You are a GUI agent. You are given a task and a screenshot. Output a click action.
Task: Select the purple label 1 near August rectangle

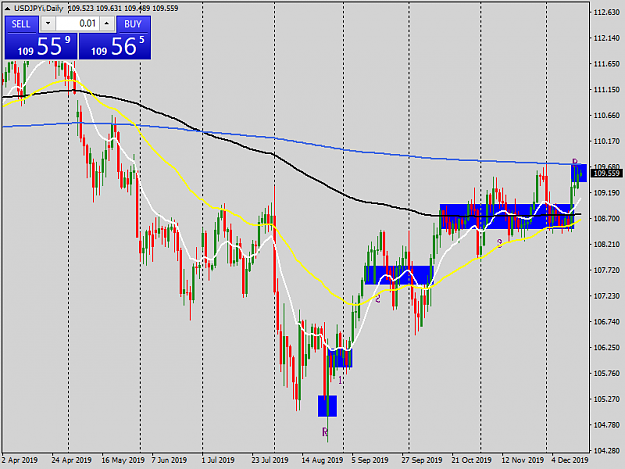pyautogui.click(x=340, y=381)
